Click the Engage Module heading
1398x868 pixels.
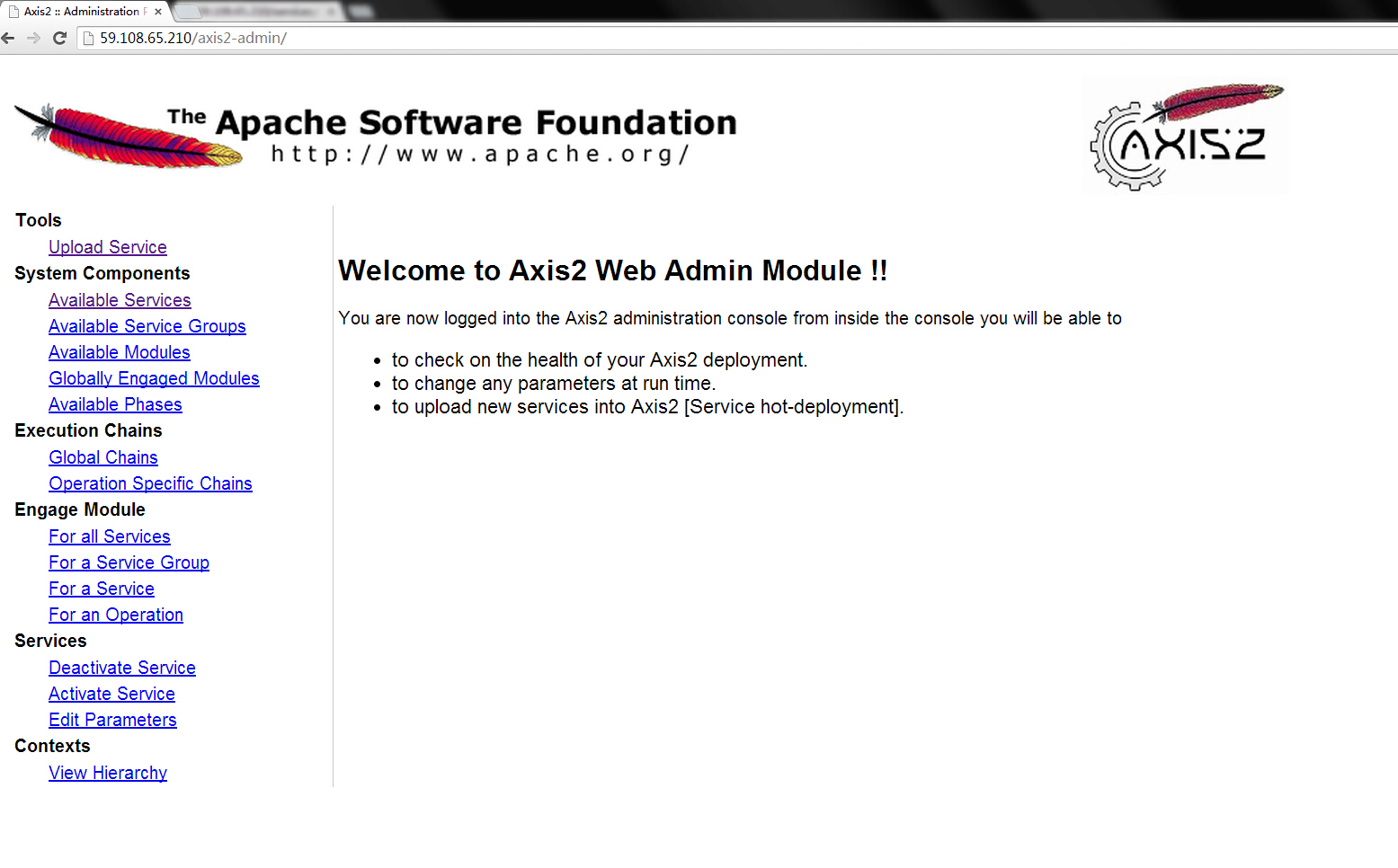(80, 509)
